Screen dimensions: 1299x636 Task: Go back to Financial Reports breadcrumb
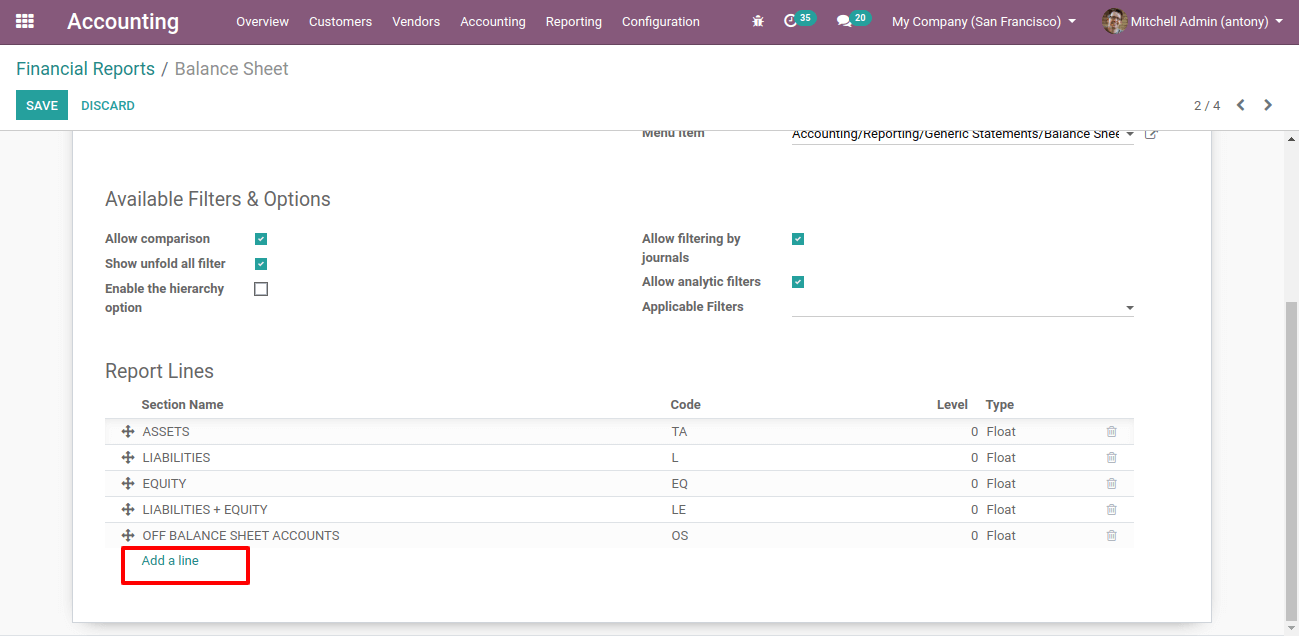[85, 69]
